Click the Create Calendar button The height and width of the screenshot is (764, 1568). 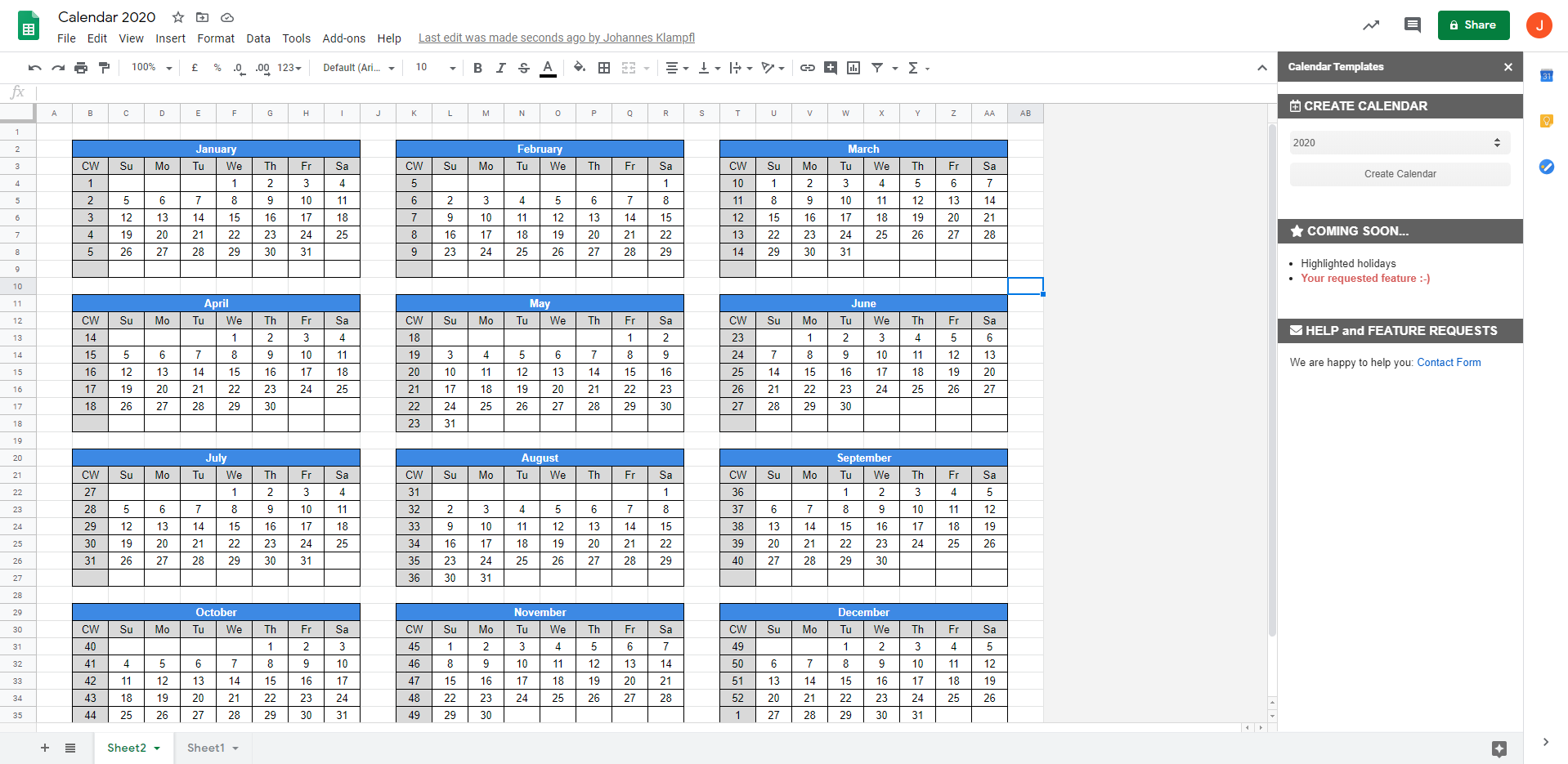(1400, 174)
